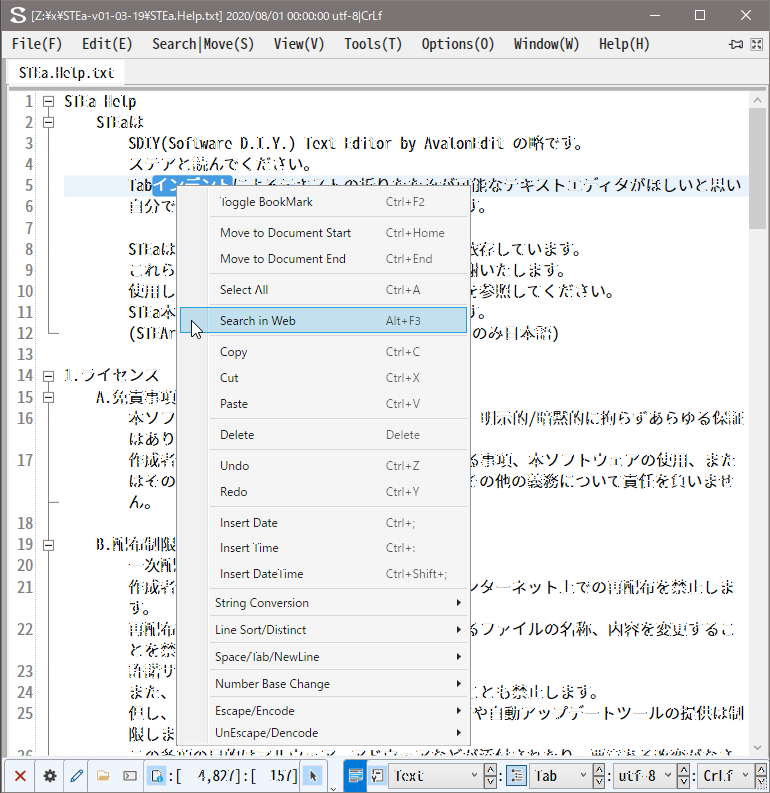Collapse the fold marker at line 19

click(x=49, y=545)
